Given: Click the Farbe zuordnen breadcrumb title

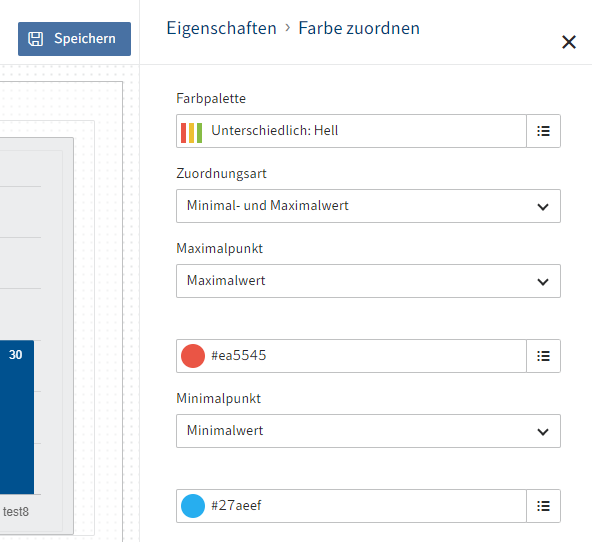Looking at the screenshot, I should 359,28.
